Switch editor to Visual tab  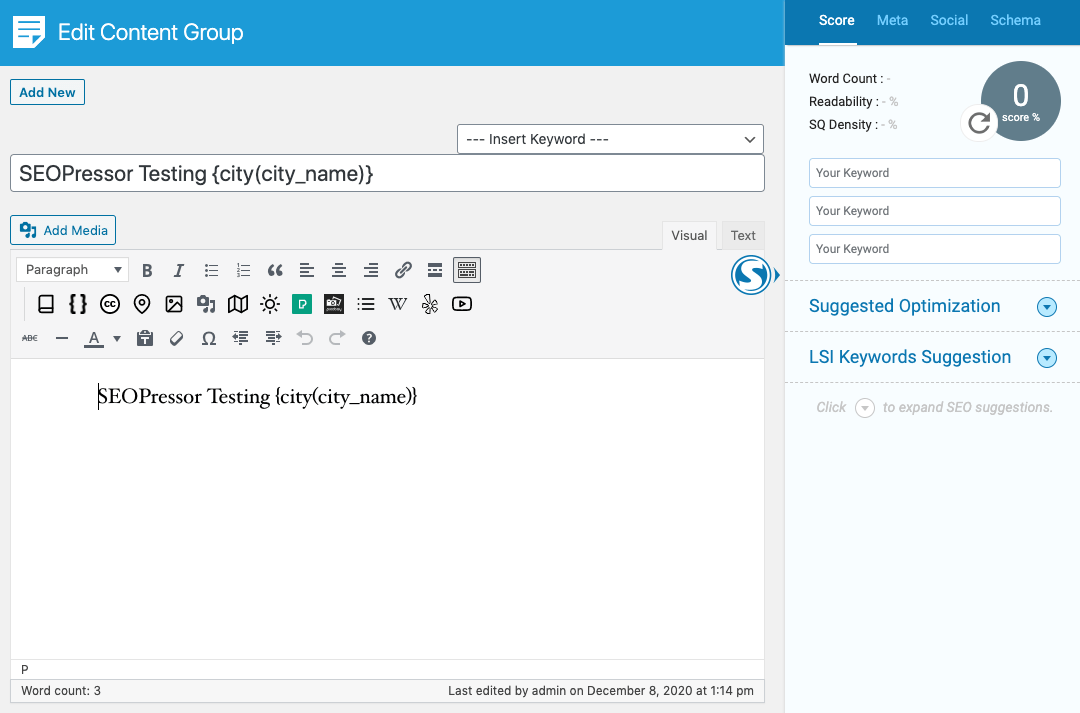(689, 236)
